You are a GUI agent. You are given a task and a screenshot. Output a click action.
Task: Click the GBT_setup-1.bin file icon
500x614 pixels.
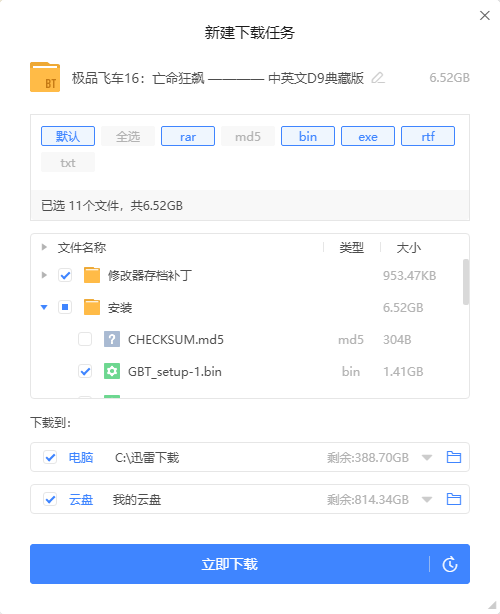(x=112, y=371)
